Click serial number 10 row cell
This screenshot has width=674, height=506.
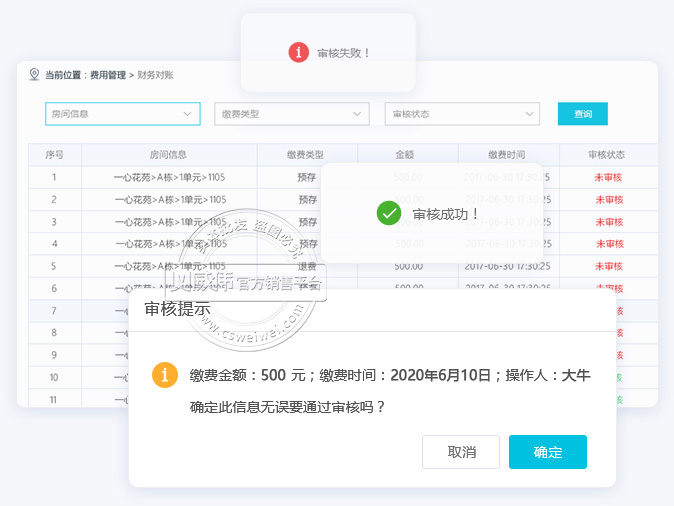54,377
